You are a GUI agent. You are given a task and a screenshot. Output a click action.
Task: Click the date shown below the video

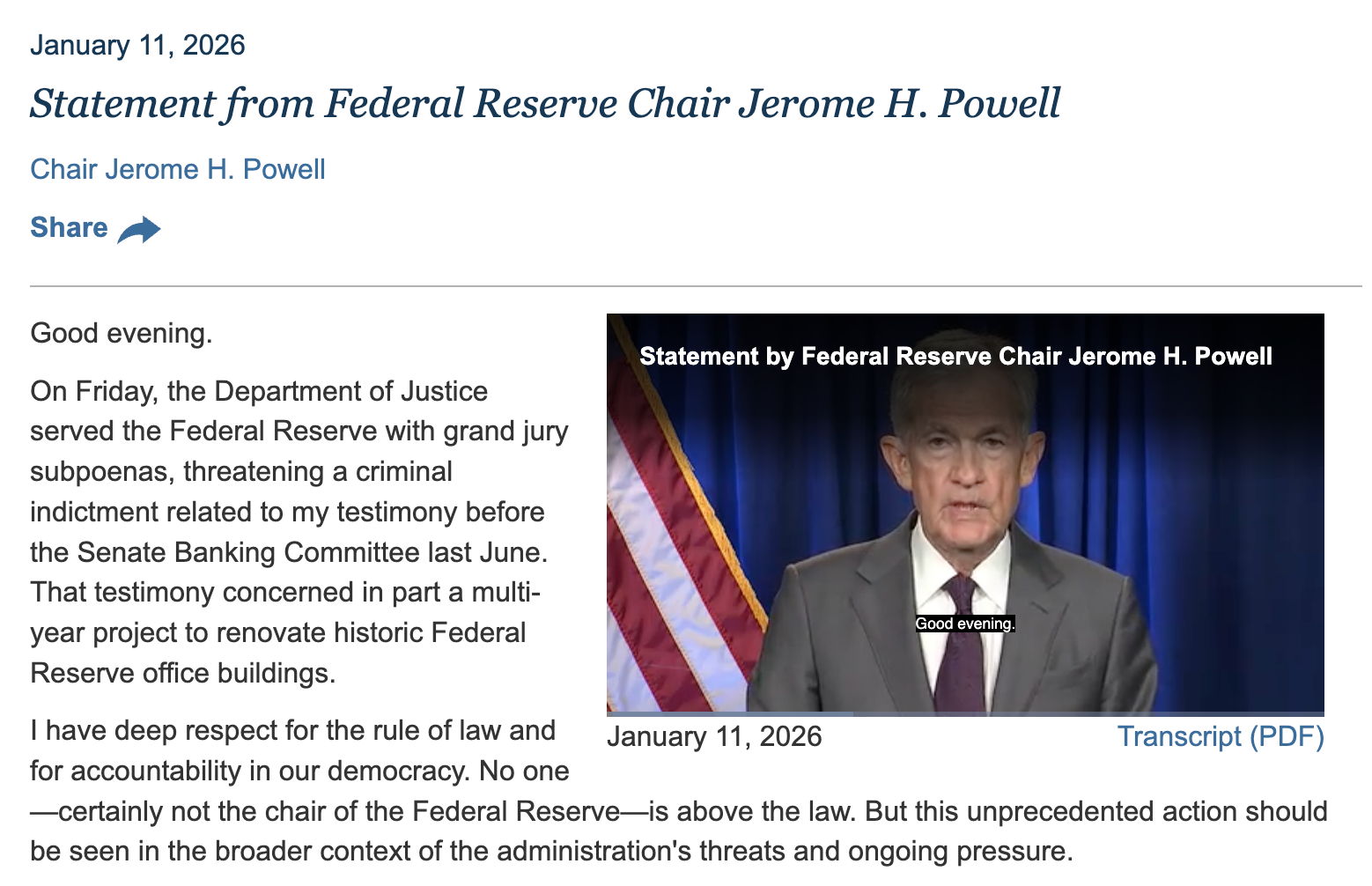click(714, 736)
